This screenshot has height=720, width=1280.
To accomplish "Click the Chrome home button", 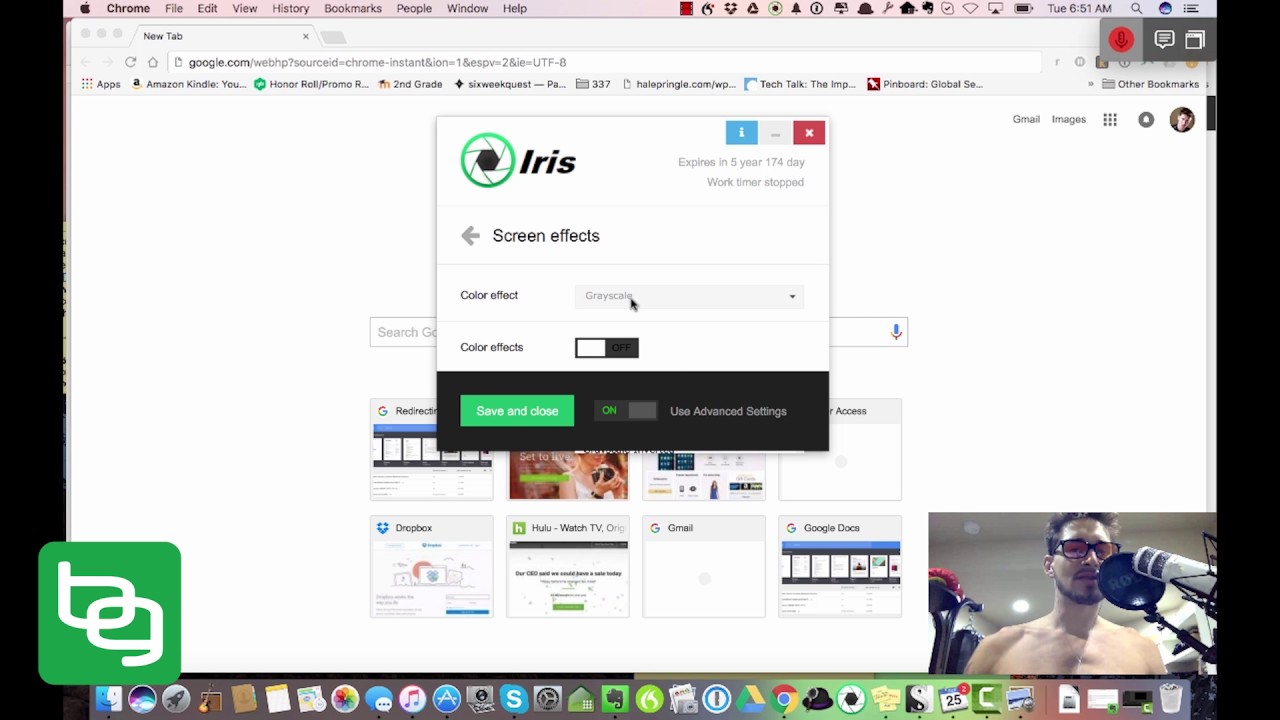I will coord(152,62).
